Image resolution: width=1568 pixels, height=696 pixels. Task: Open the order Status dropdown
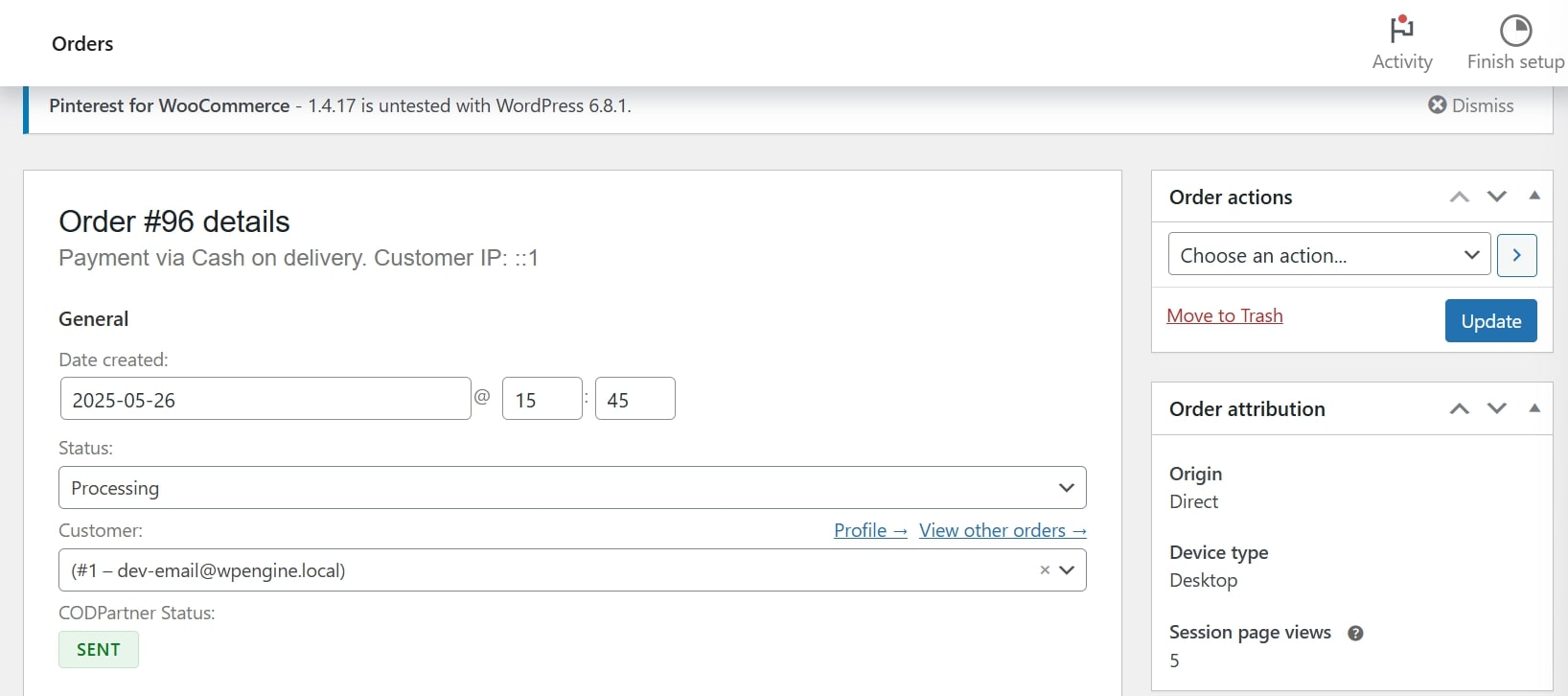pyautogui.click(x=572, y=488)
